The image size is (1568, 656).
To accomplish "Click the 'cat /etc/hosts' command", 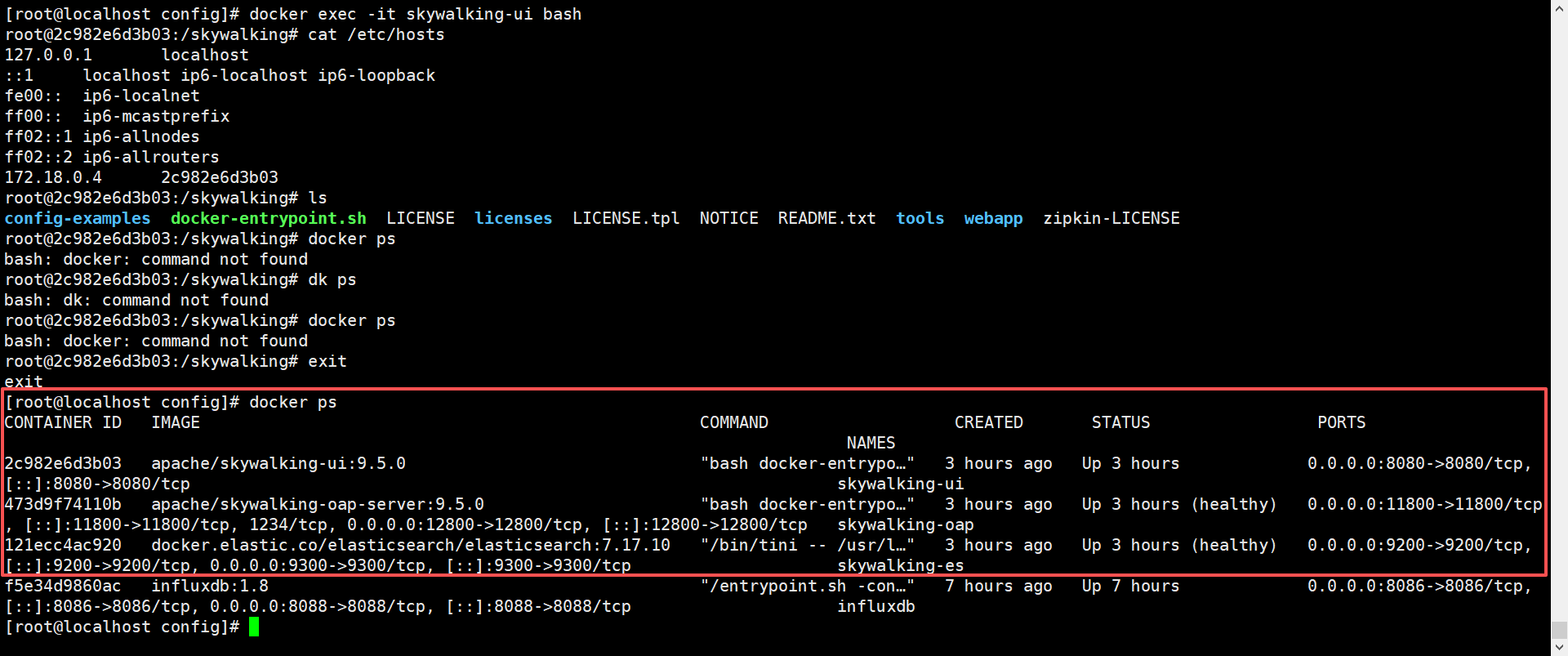I will (376, 34).
